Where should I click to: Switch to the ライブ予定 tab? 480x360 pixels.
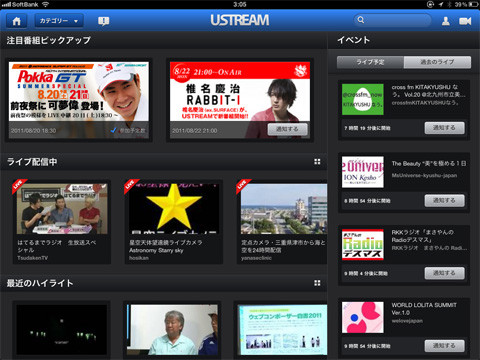tap(370, 62)
